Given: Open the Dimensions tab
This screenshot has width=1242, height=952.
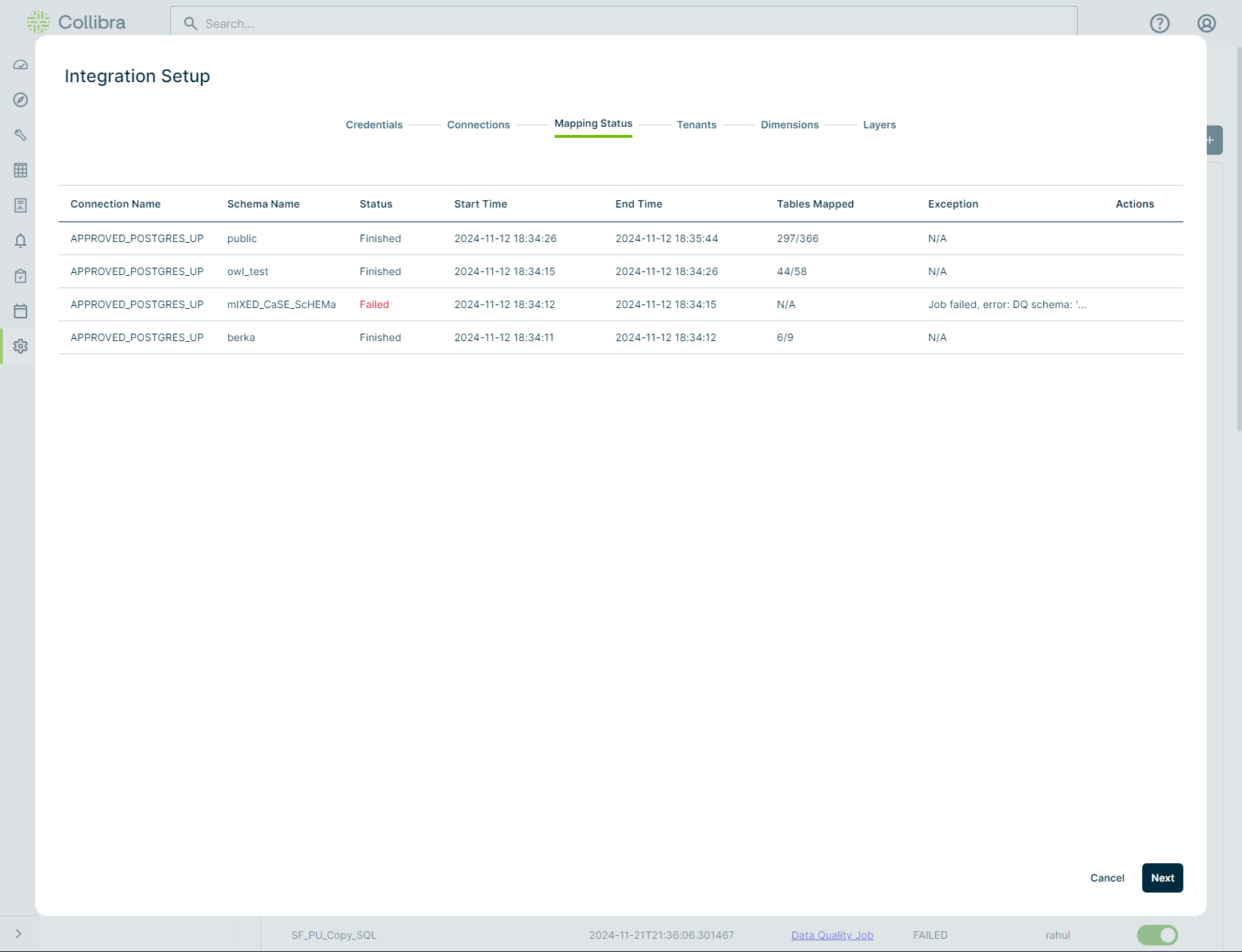Looking at the screenshot, I should click(789, 125).
